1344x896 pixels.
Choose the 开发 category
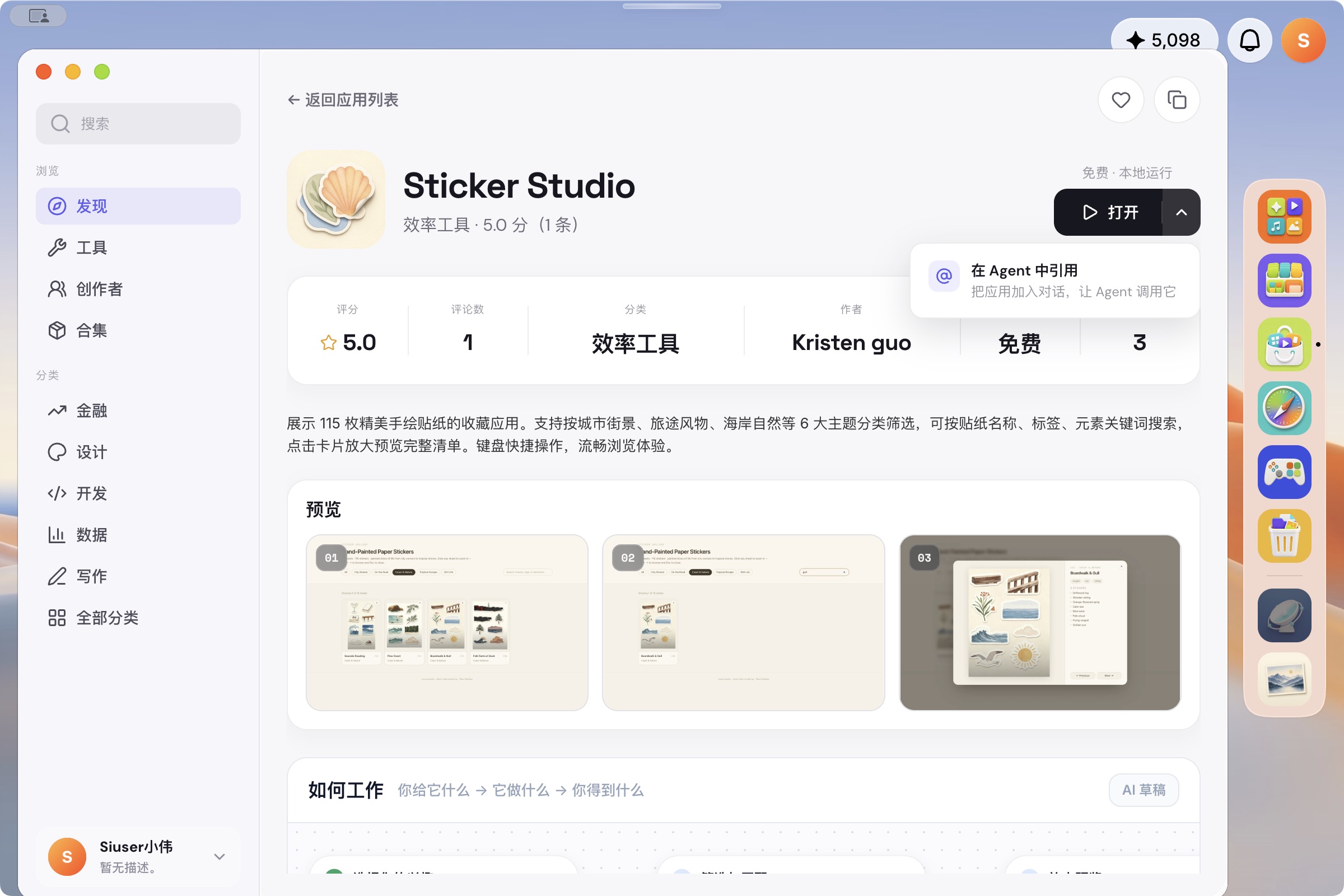point(138,493)
